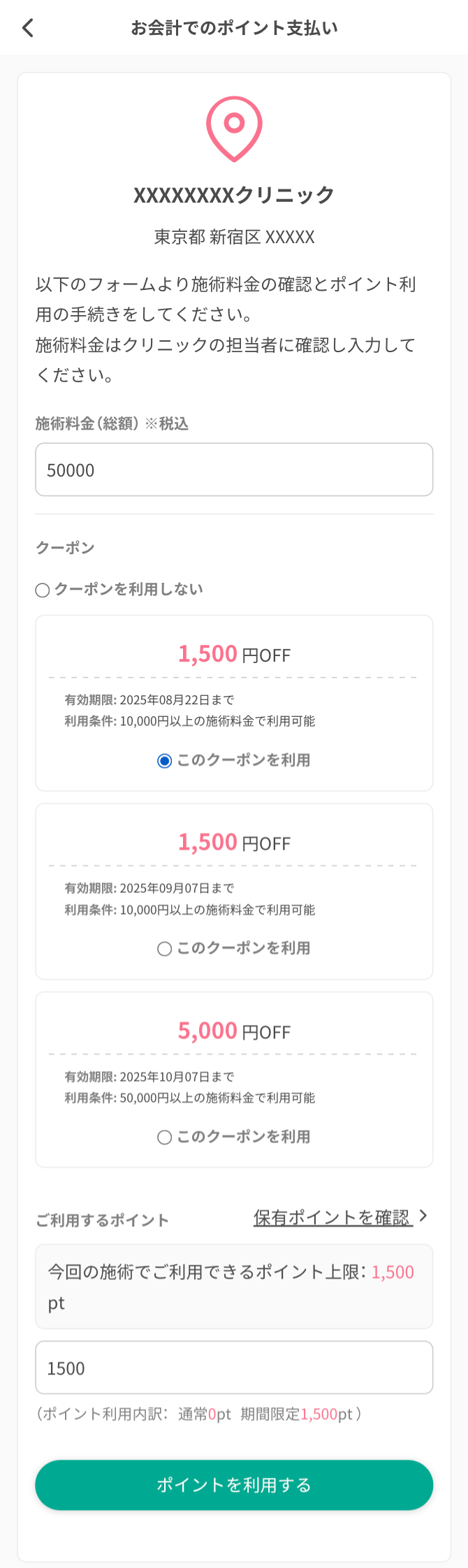
Task: Tap the back arrow icon
Action: 28,28
